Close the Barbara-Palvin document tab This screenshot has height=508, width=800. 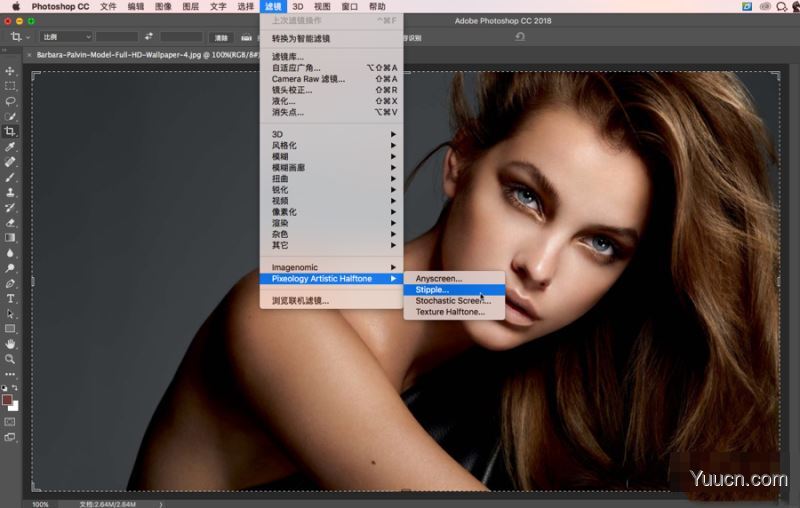click(x=29, y=55)
